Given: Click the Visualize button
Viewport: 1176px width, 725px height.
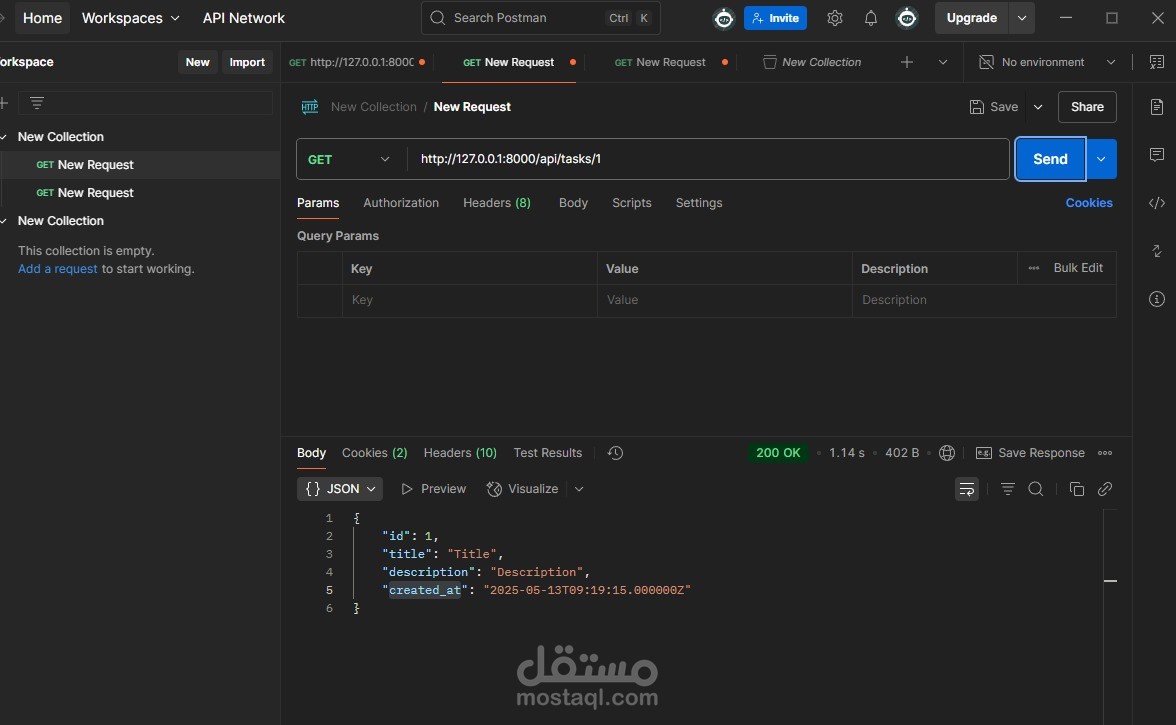Looking at the screenshot, I should 523,489.
